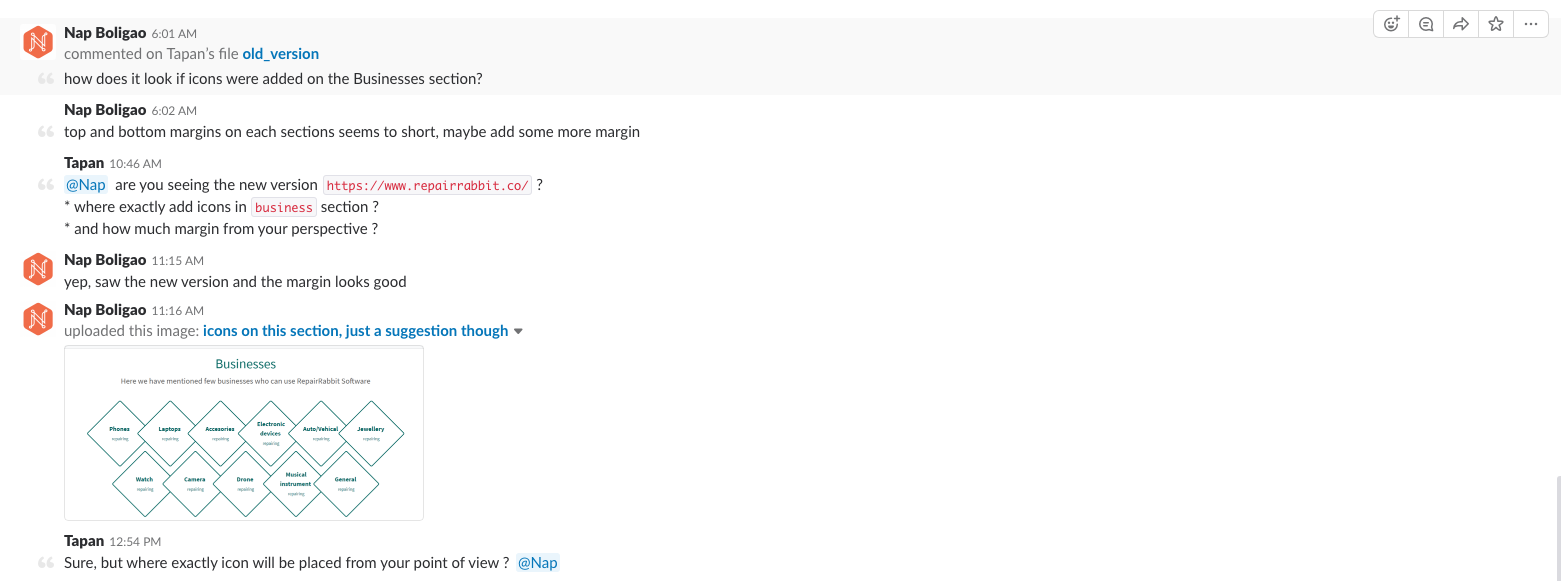The image size is (1561, 581).
Task: Star the highlighted message
Action: pos(1496,25)
